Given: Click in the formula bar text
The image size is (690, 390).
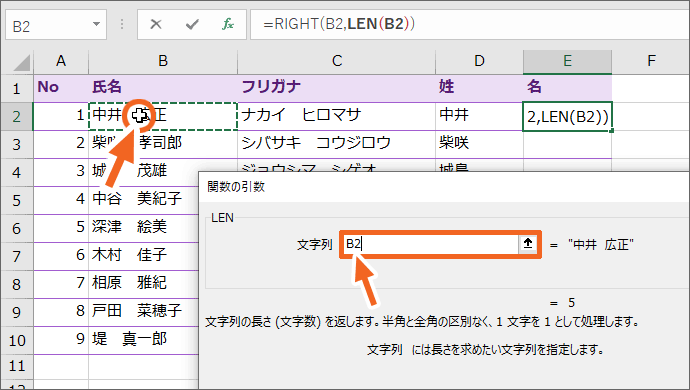Looking at the screenshot, I should (x=338, y=24).
